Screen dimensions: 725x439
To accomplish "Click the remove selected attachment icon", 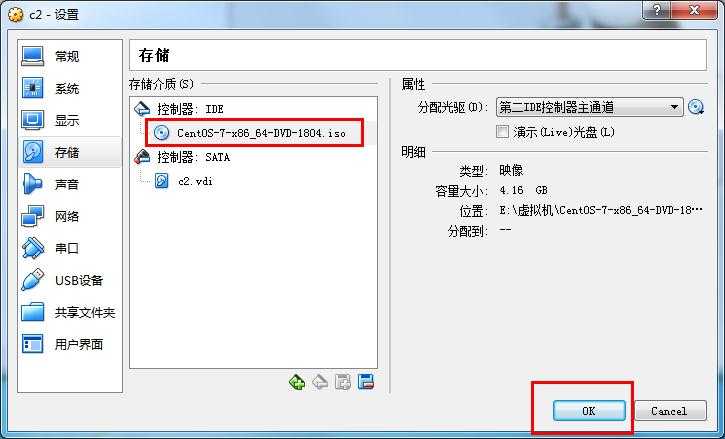I will click(366, 382).
